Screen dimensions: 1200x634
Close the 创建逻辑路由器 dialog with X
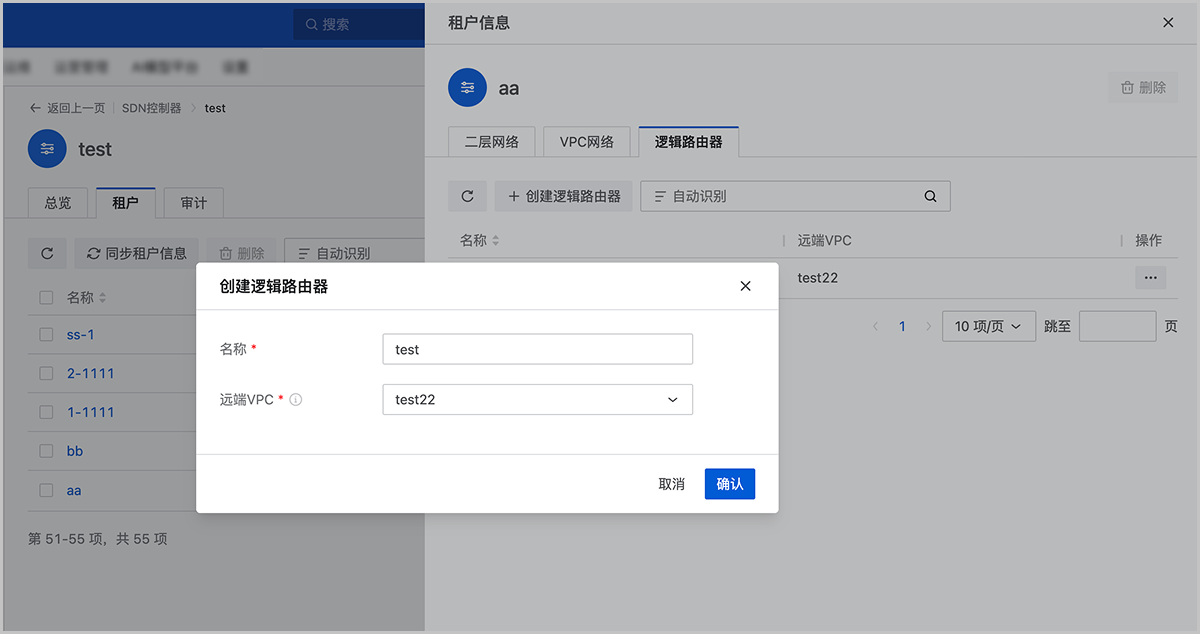pos(745,286)
